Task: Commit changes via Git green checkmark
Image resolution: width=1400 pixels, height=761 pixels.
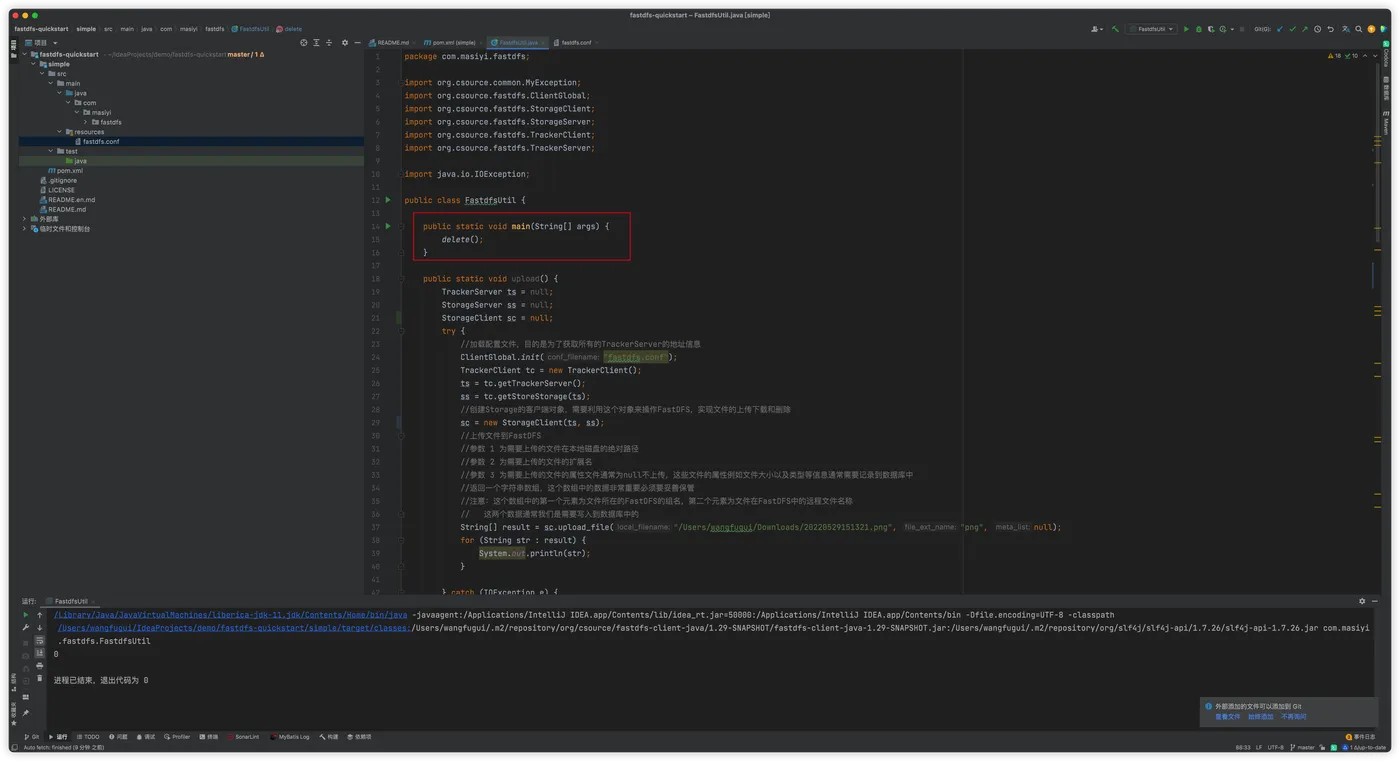Action: (1292, 29)
